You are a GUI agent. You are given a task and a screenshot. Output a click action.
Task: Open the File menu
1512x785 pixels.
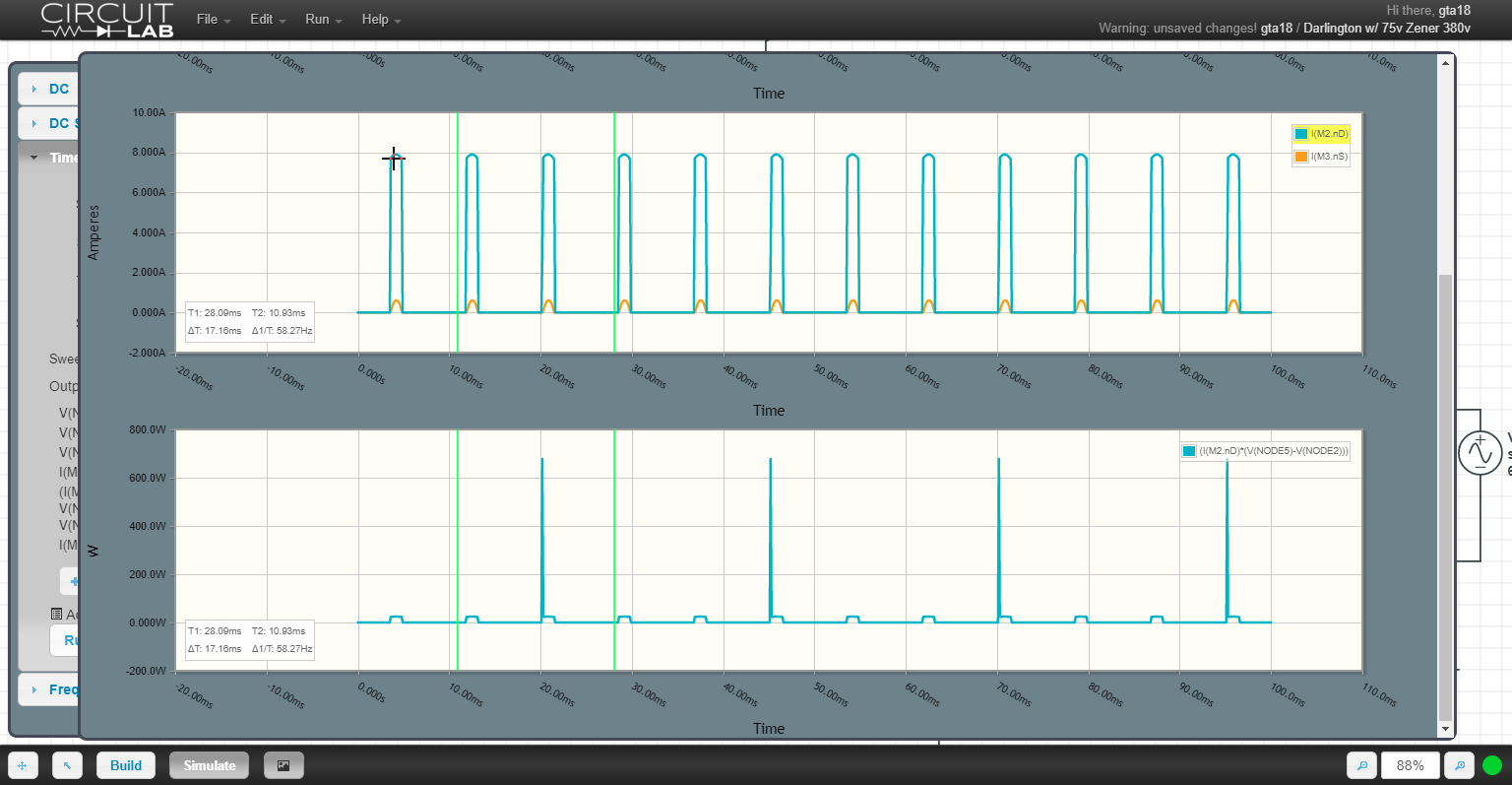[214, 19]
